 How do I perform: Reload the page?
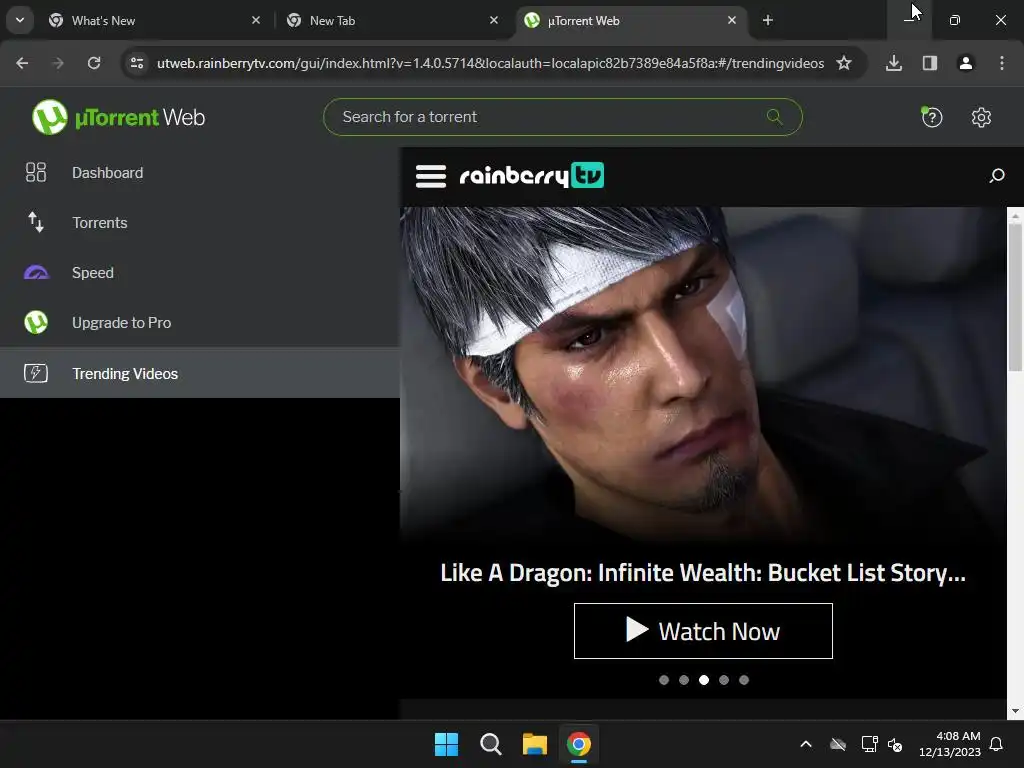tap(94, 63)
